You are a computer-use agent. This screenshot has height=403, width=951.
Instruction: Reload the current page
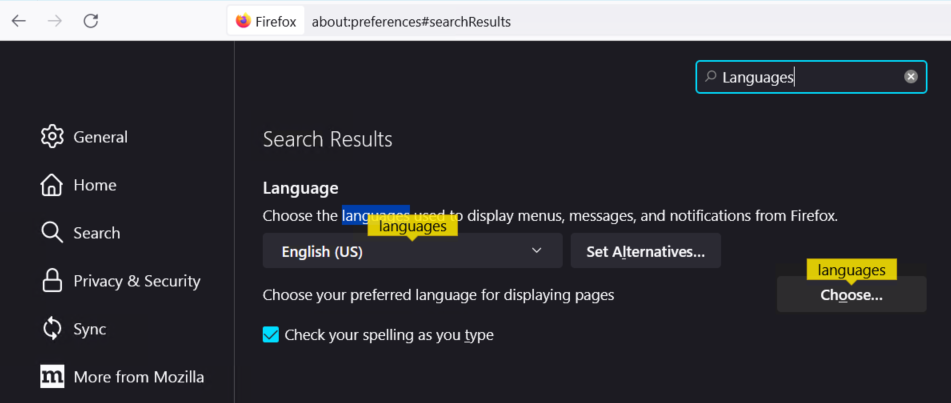point(91,21)
